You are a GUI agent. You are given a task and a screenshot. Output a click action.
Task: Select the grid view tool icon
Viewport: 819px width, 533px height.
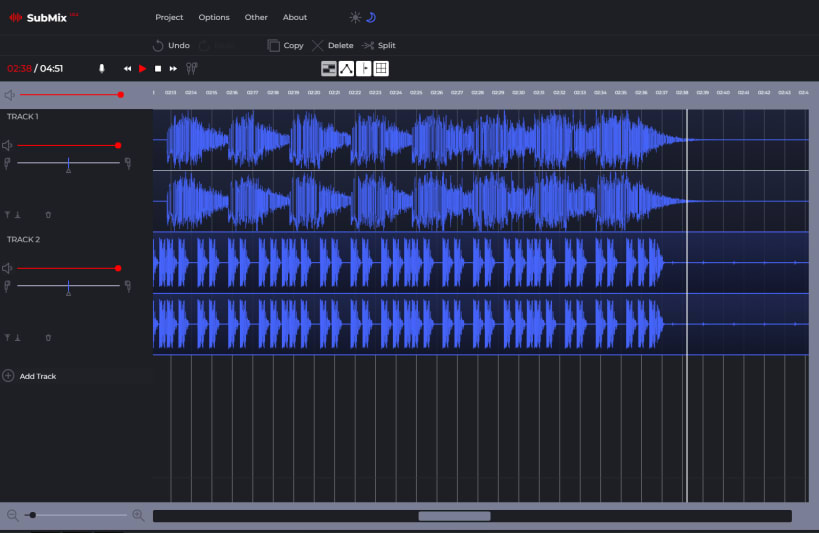point(381,68)
